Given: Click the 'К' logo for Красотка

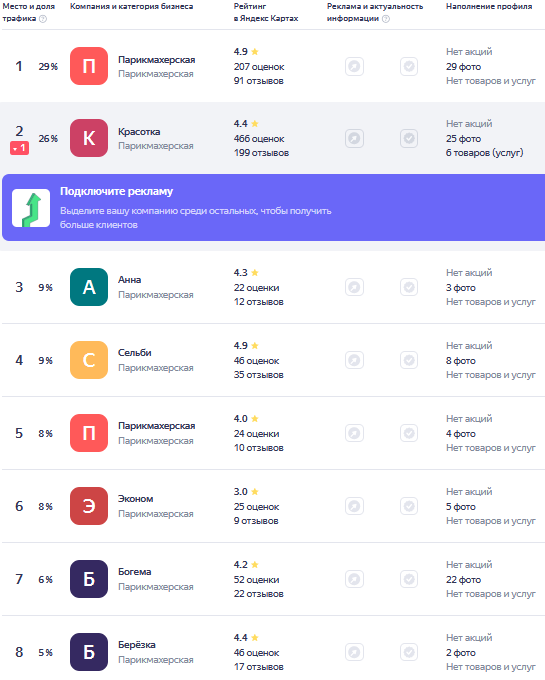Looking at the screenshot, I should point(89,138).
